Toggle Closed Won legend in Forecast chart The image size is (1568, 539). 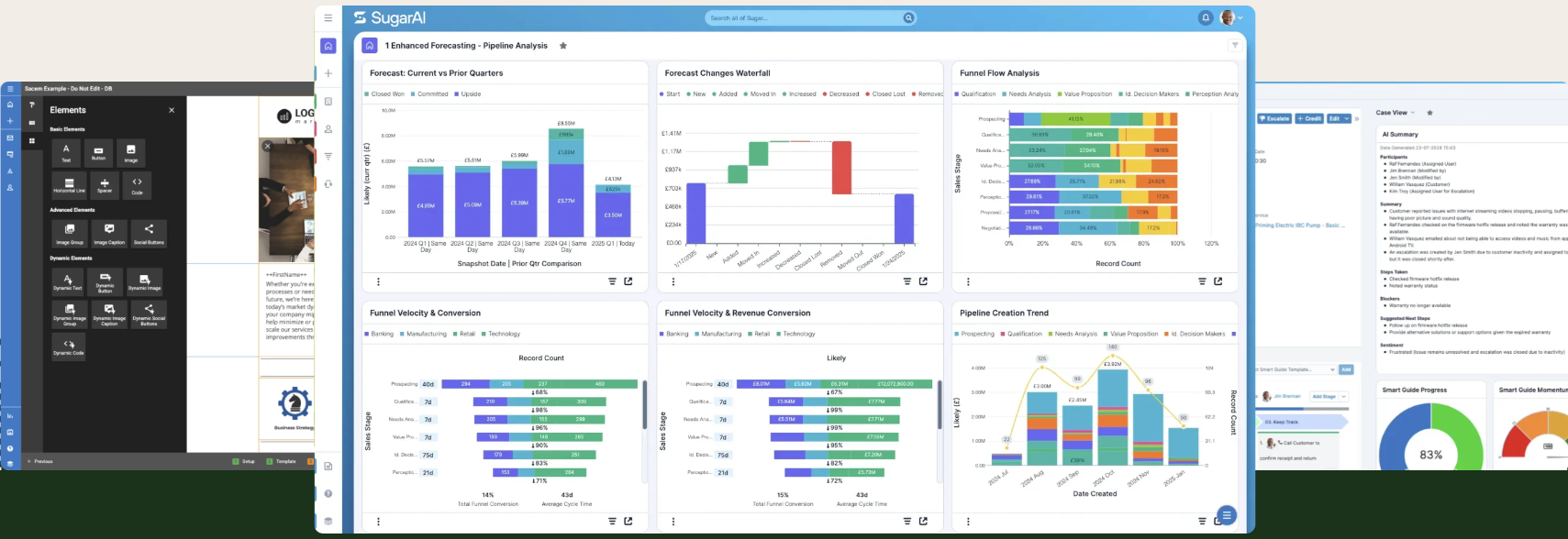[x=384, y=93]
